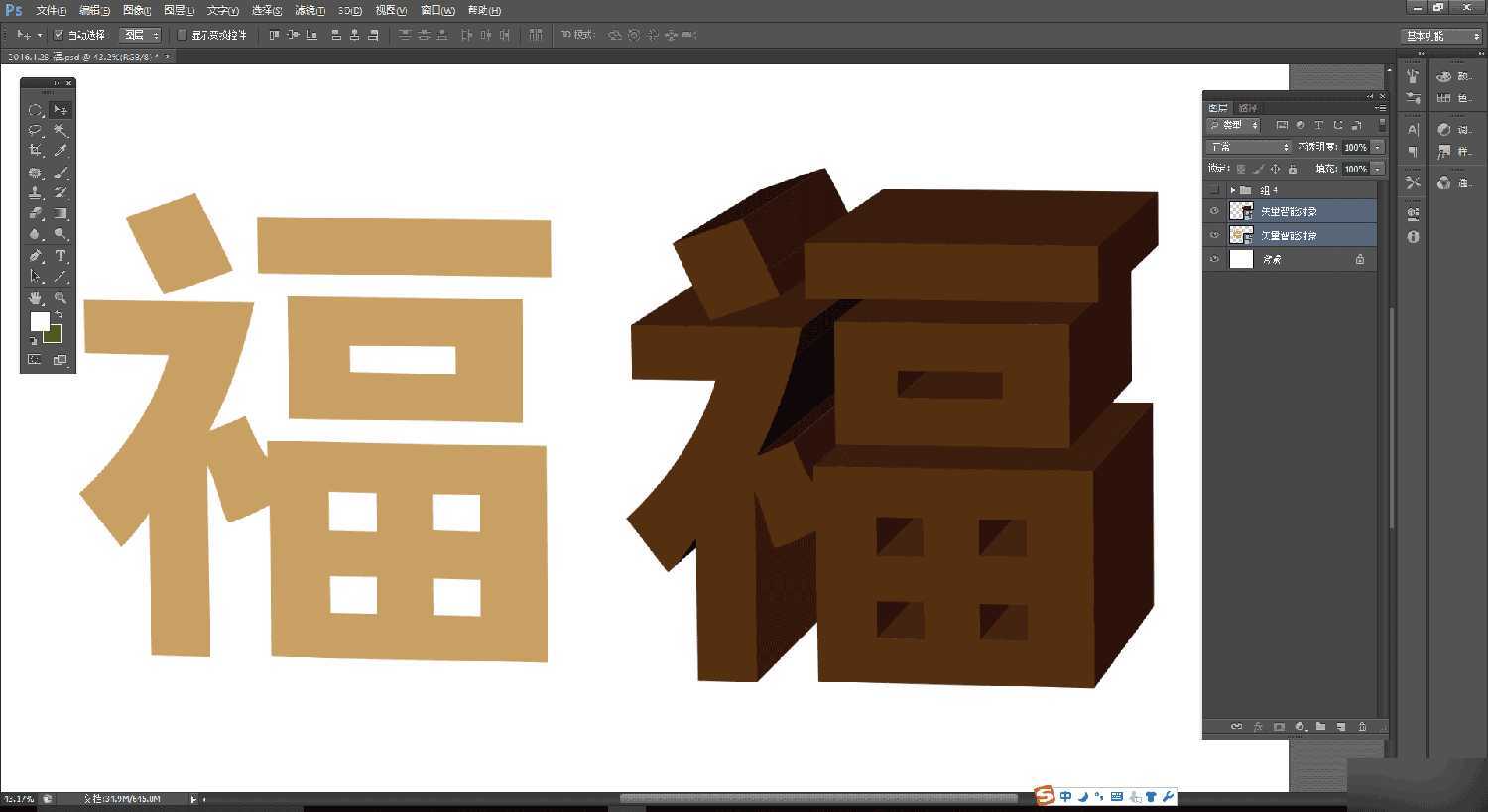Toggle the 自动选择 checkbox in options bar
This screenshot has width=1488, height=812.
[59, 34]
